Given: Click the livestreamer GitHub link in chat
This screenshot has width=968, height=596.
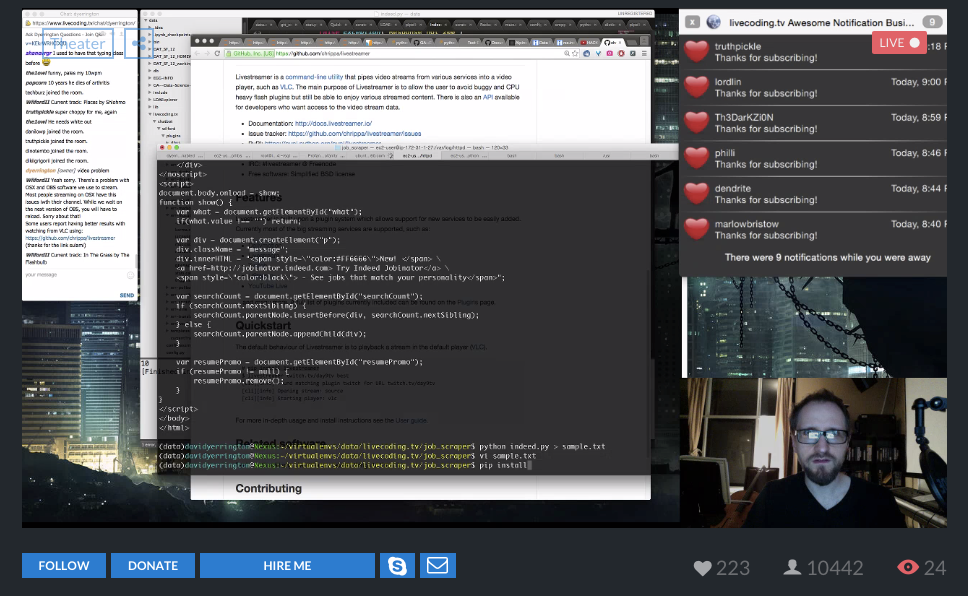Looking at the screenshot, I should [x=70, y=238].
